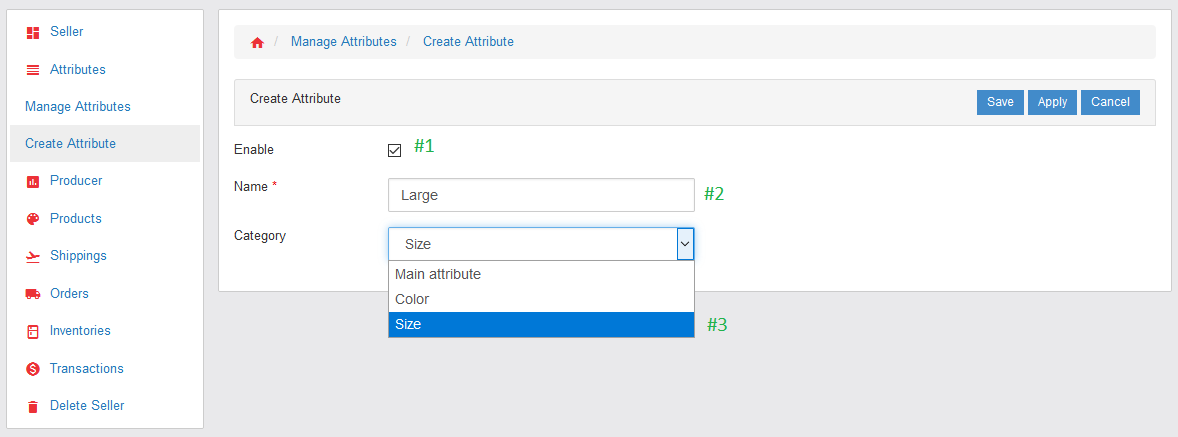Click into the Name input field

[541, 195]
